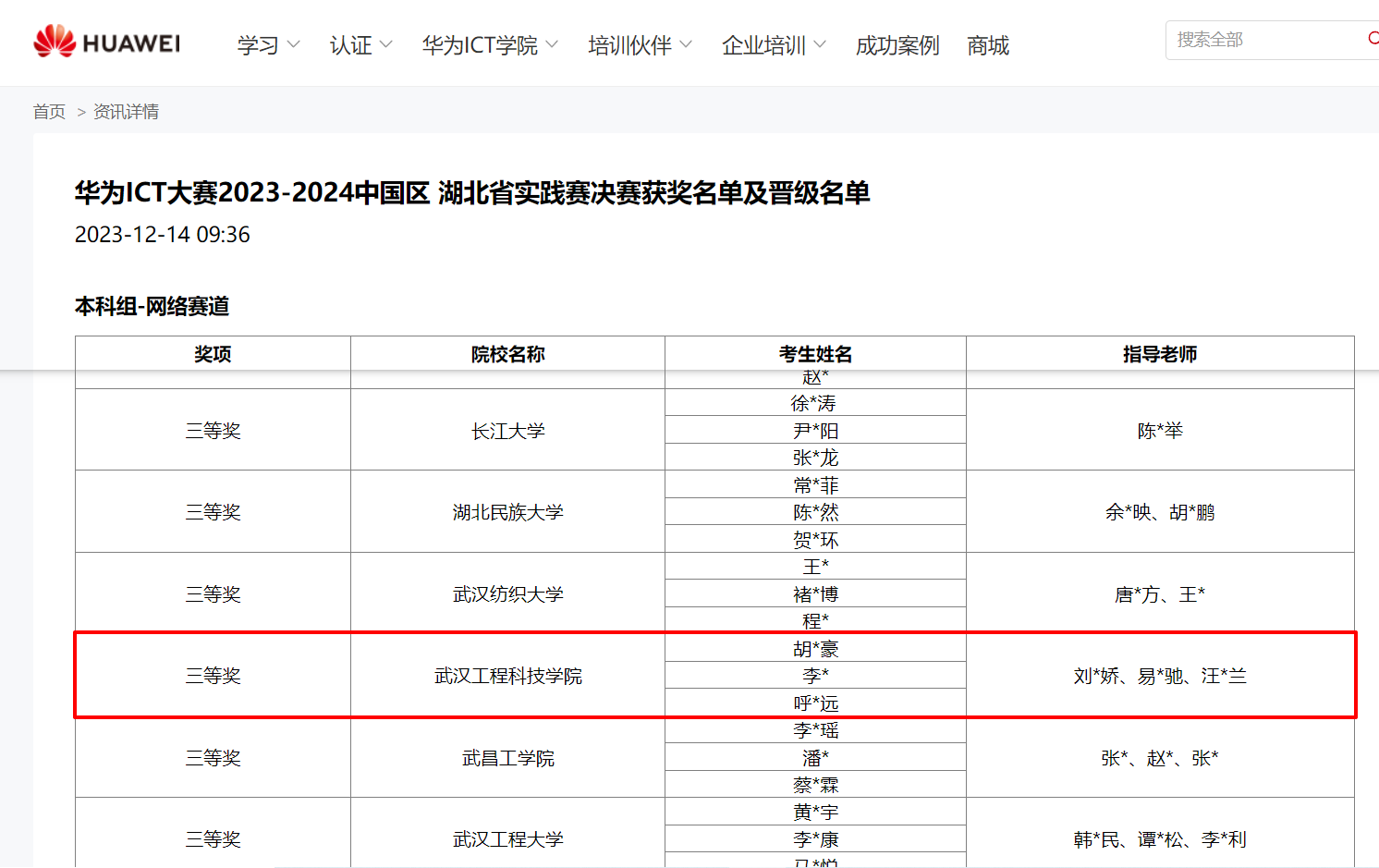Expand the 华为ICT学院 dropdown chevron
The width and height of the screenshot is (1379, 868).
tap(552, 44)
